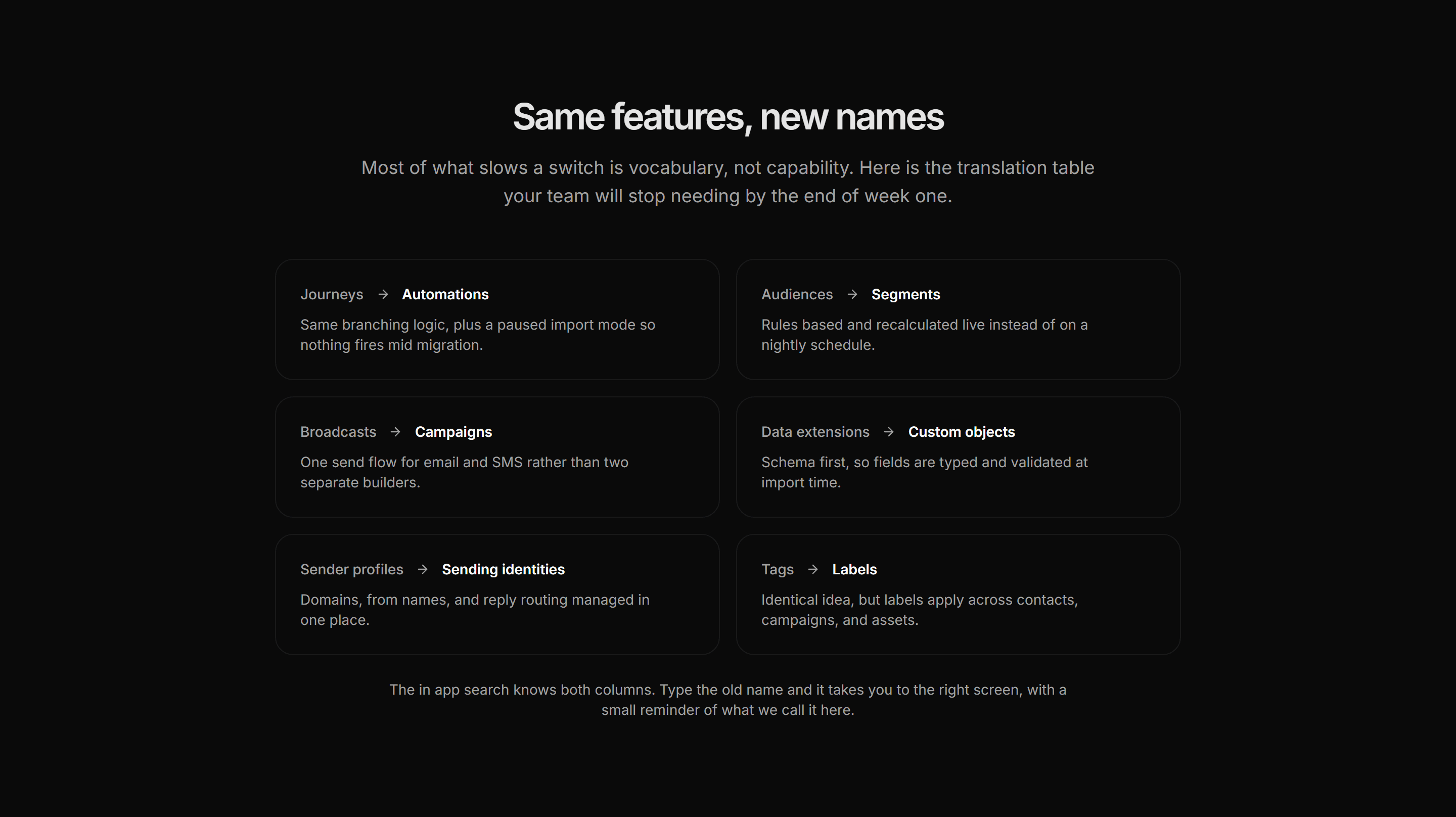Click the 'Audiences' old name label

coord(797,295)
